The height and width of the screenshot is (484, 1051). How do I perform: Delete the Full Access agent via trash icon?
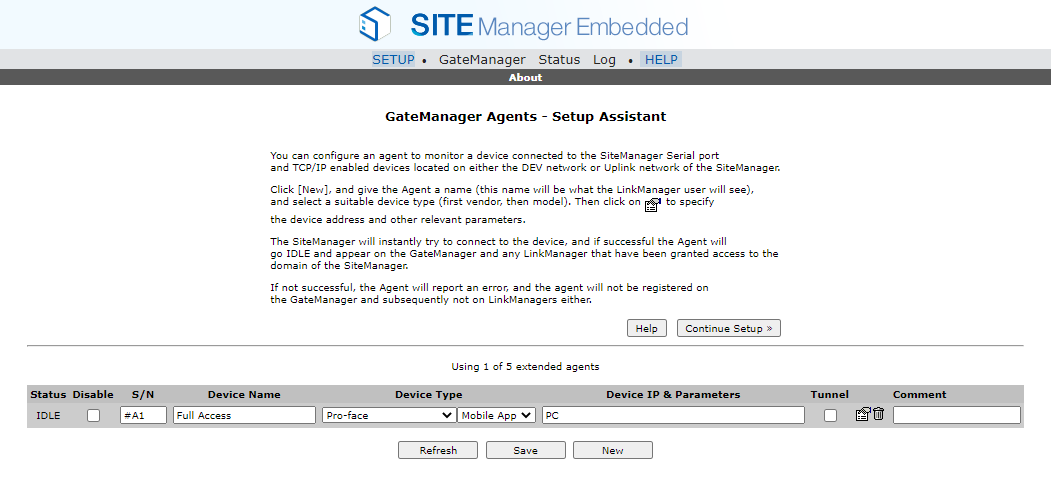(x=878, y=415)
